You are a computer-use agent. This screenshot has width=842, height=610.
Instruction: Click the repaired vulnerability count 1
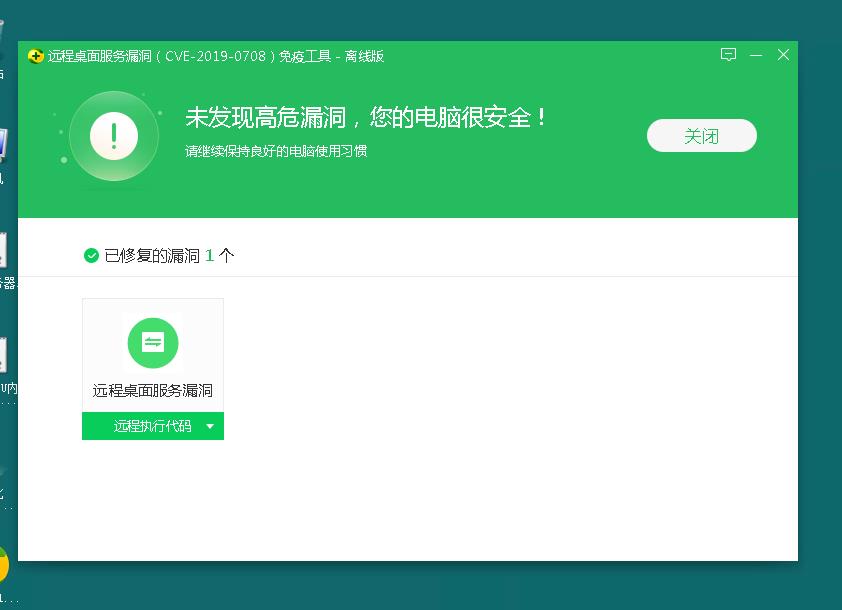(212, 255)
